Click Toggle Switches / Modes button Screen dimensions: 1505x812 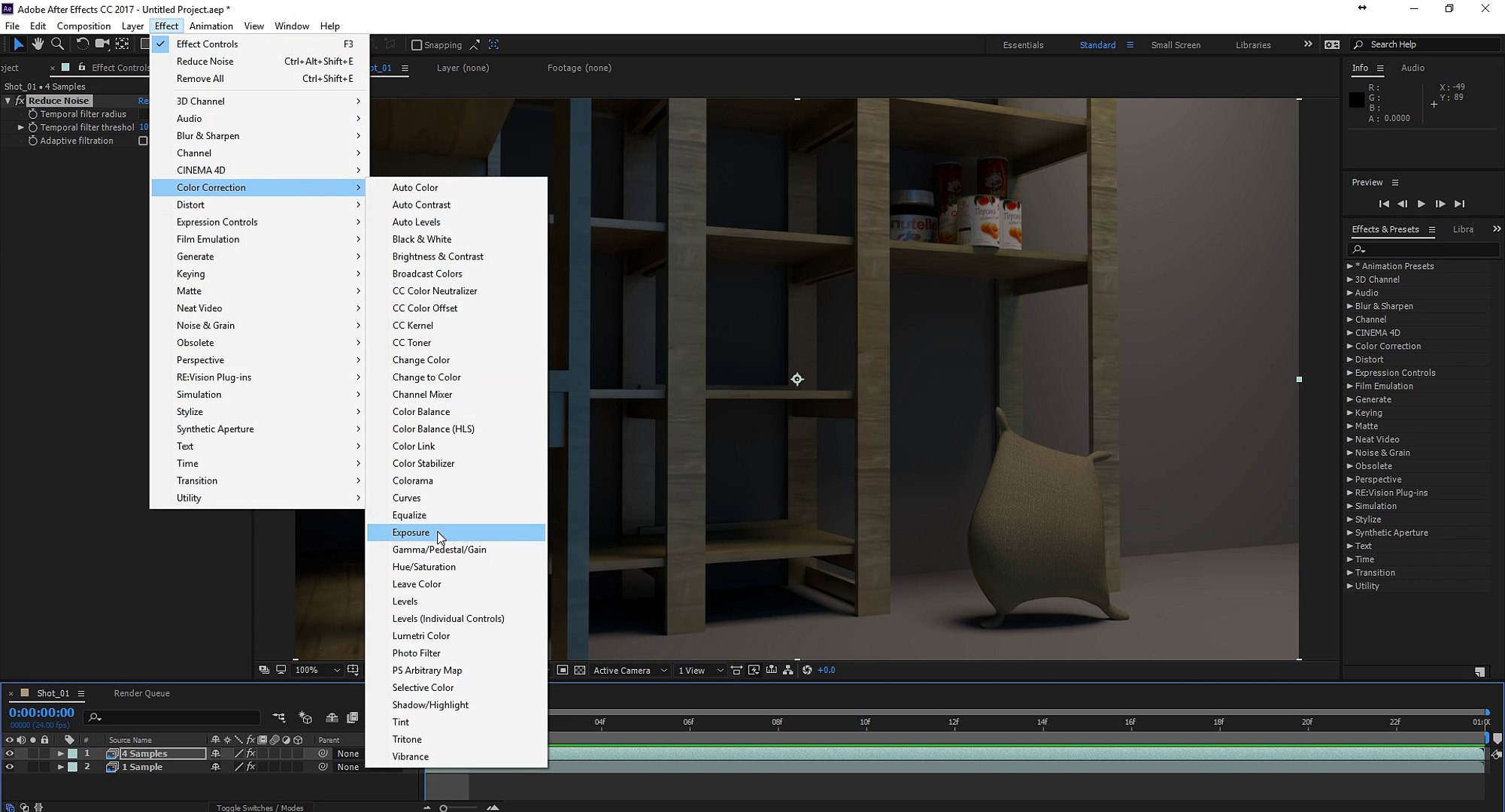pyautogui.click(x=259, y=807)
